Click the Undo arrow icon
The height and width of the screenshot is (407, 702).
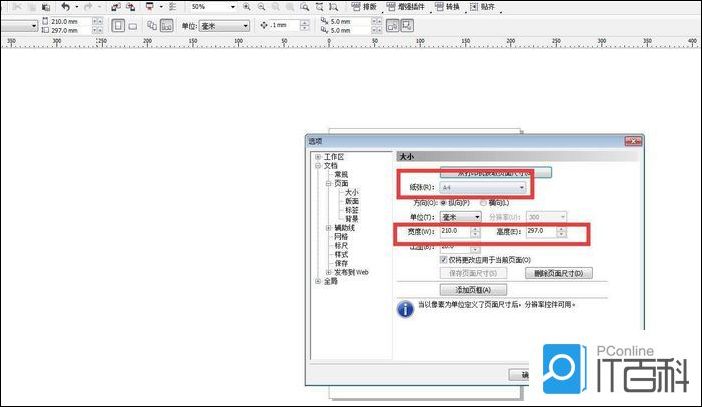(65, 7)
